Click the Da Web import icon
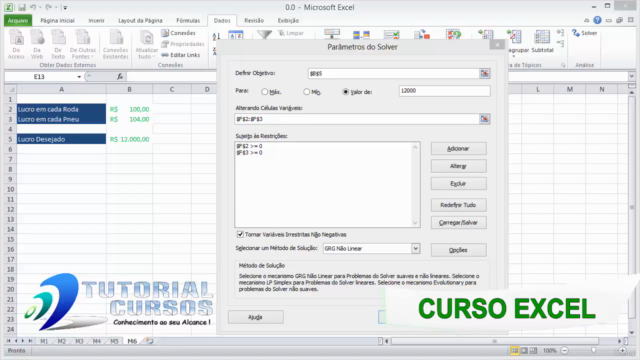The image size is (640, 360). (x=37, y=44)
